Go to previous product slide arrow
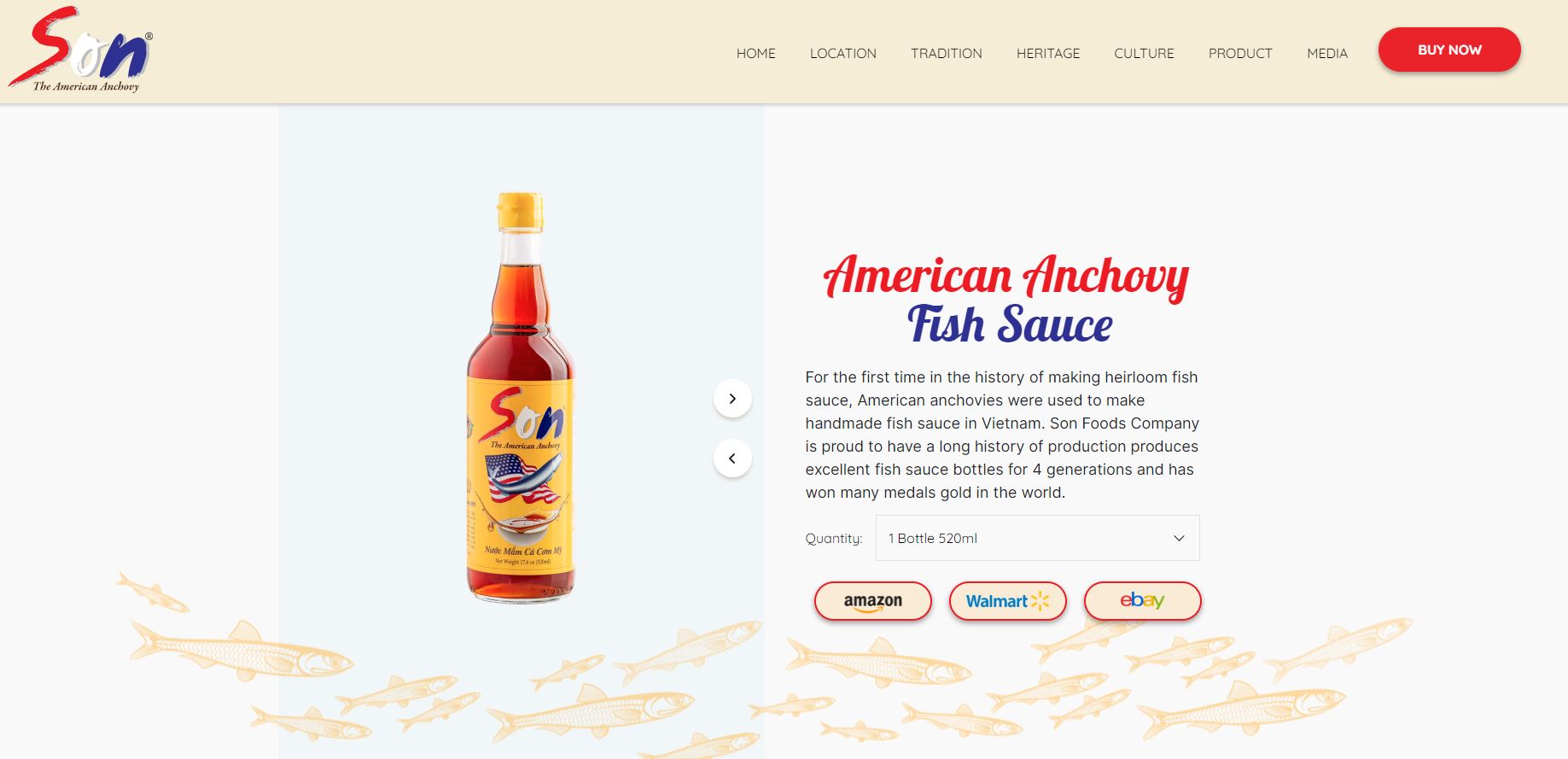The width and height of the screenshot is (1568, 759). (732, 458)
